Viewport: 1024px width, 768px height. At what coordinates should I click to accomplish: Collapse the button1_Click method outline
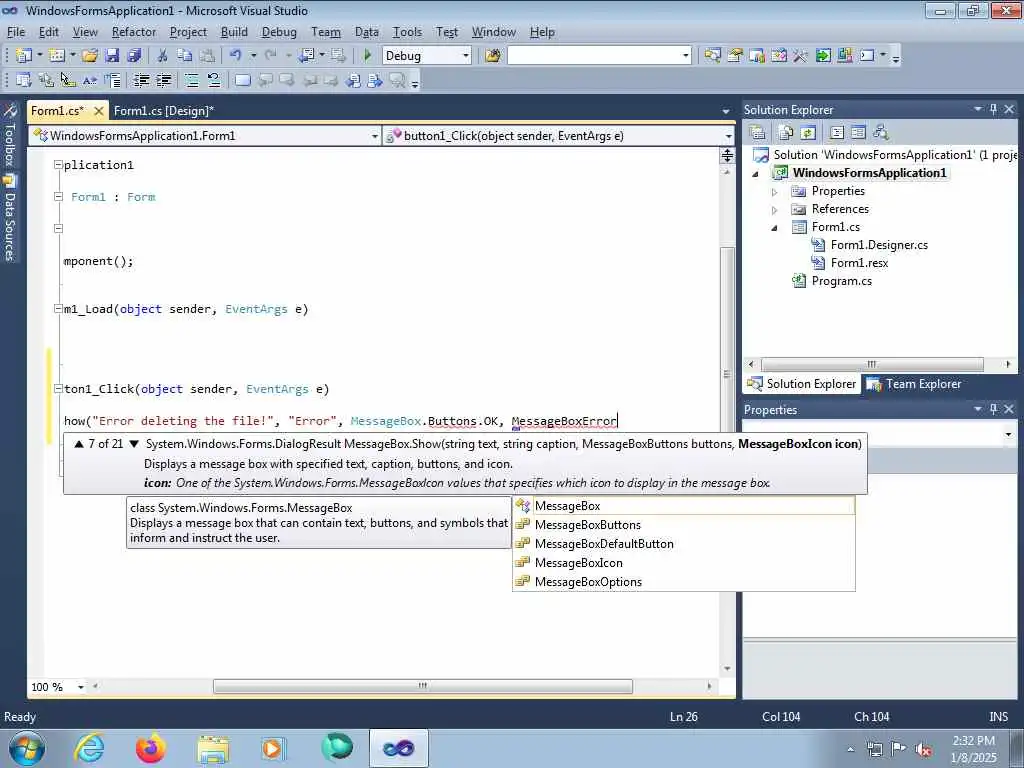58,389
